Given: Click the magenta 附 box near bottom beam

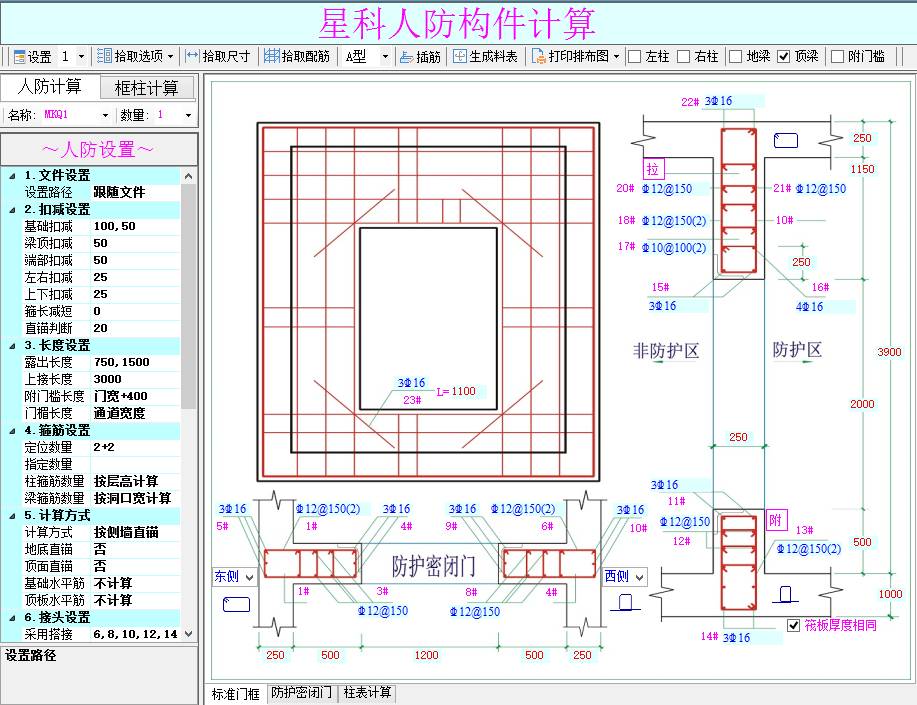Looking at the screenshot, I should point(776,520).
